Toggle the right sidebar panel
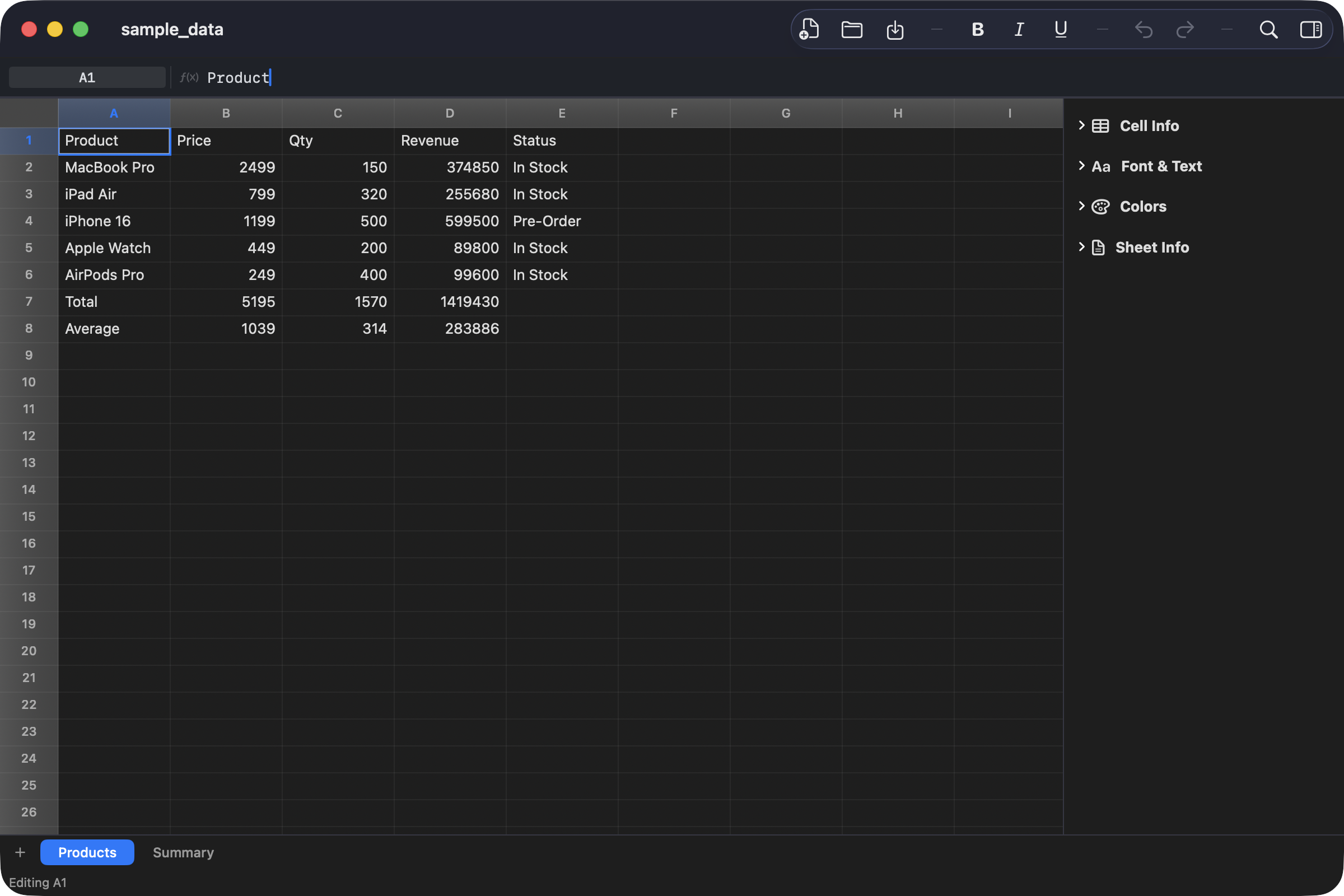Screen dimensions: 1344x896 coord(1311,29)
